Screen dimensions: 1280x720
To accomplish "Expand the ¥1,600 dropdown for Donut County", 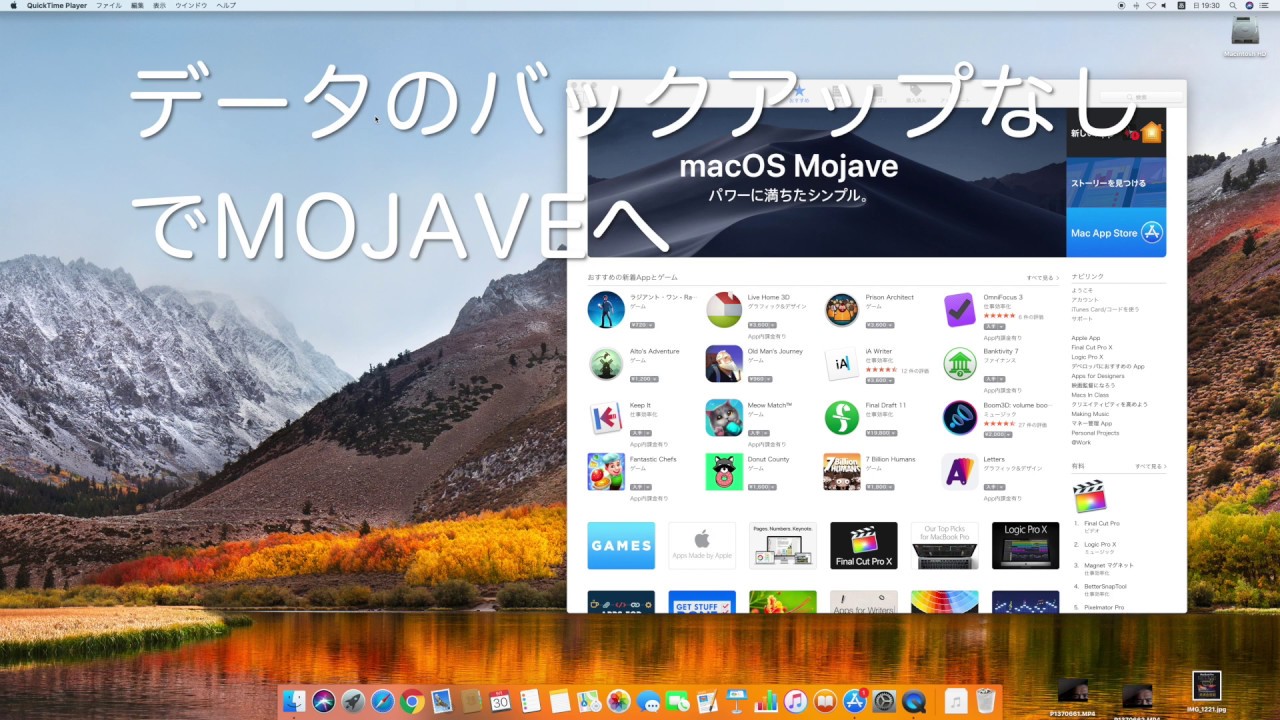I will pos(761,487).
